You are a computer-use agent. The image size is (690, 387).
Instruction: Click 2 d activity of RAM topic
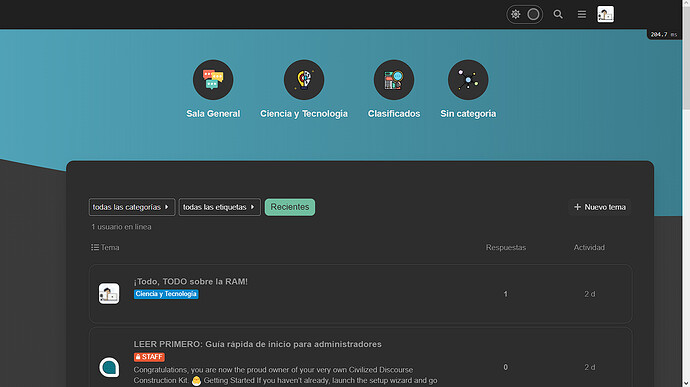[x=590, y=294]
